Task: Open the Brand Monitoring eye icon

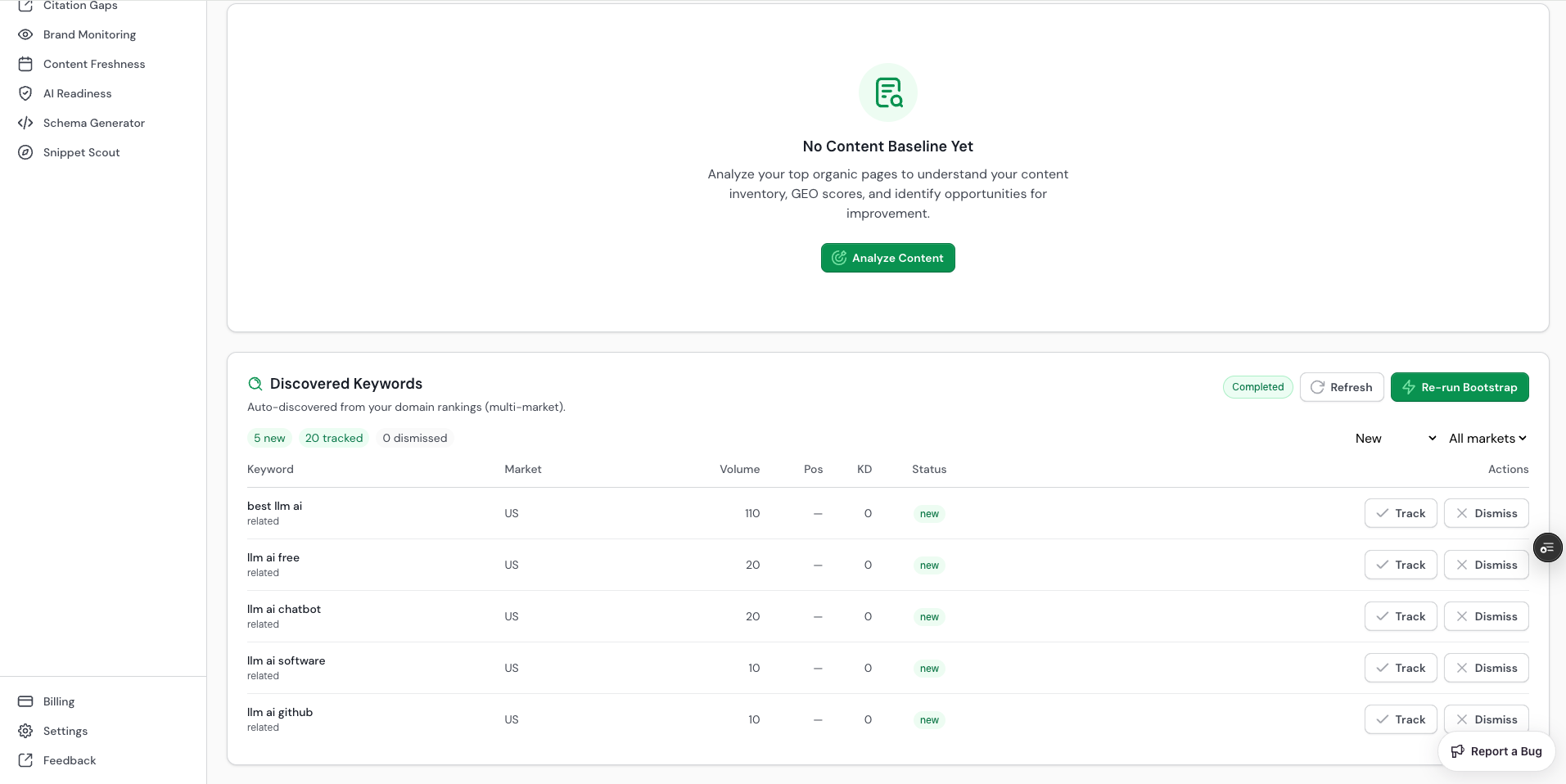Action: [x=25, y=34]
